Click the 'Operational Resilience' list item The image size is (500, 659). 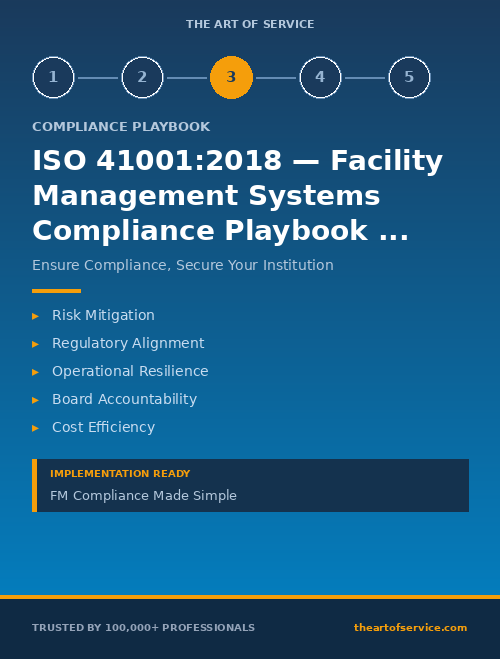[x=130, y=371]
